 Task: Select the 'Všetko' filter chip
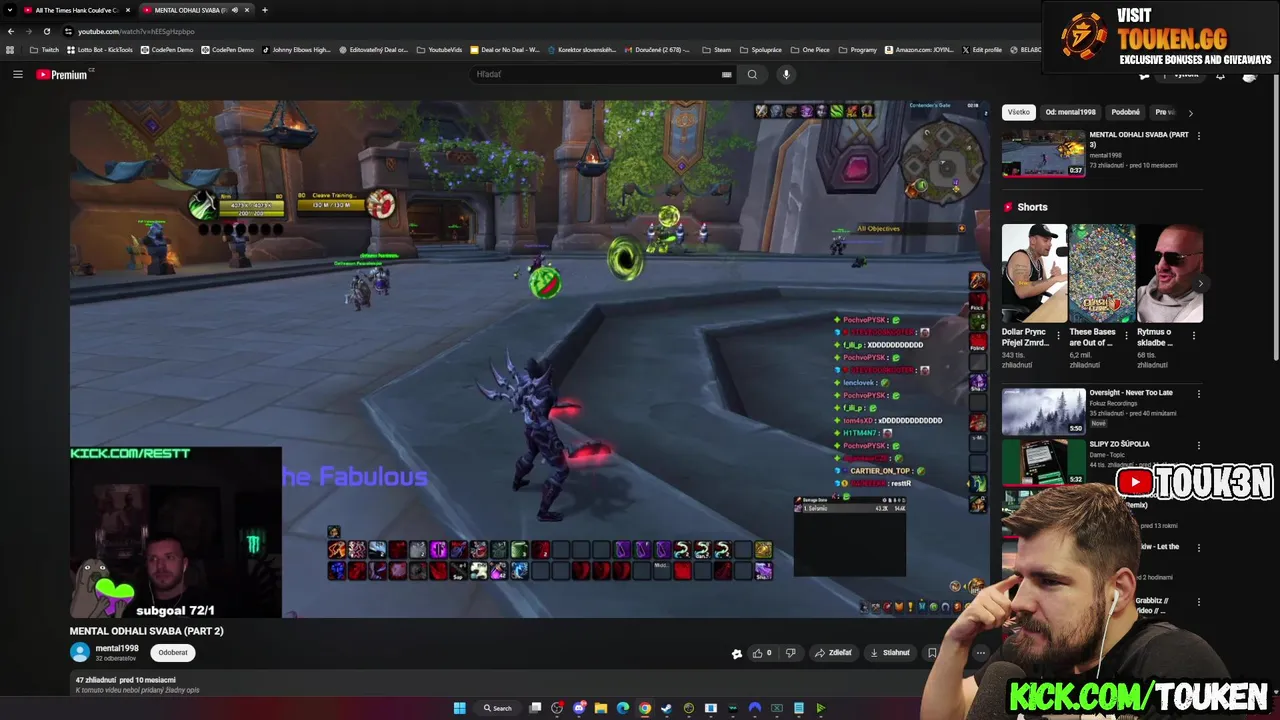(1018, 112)
